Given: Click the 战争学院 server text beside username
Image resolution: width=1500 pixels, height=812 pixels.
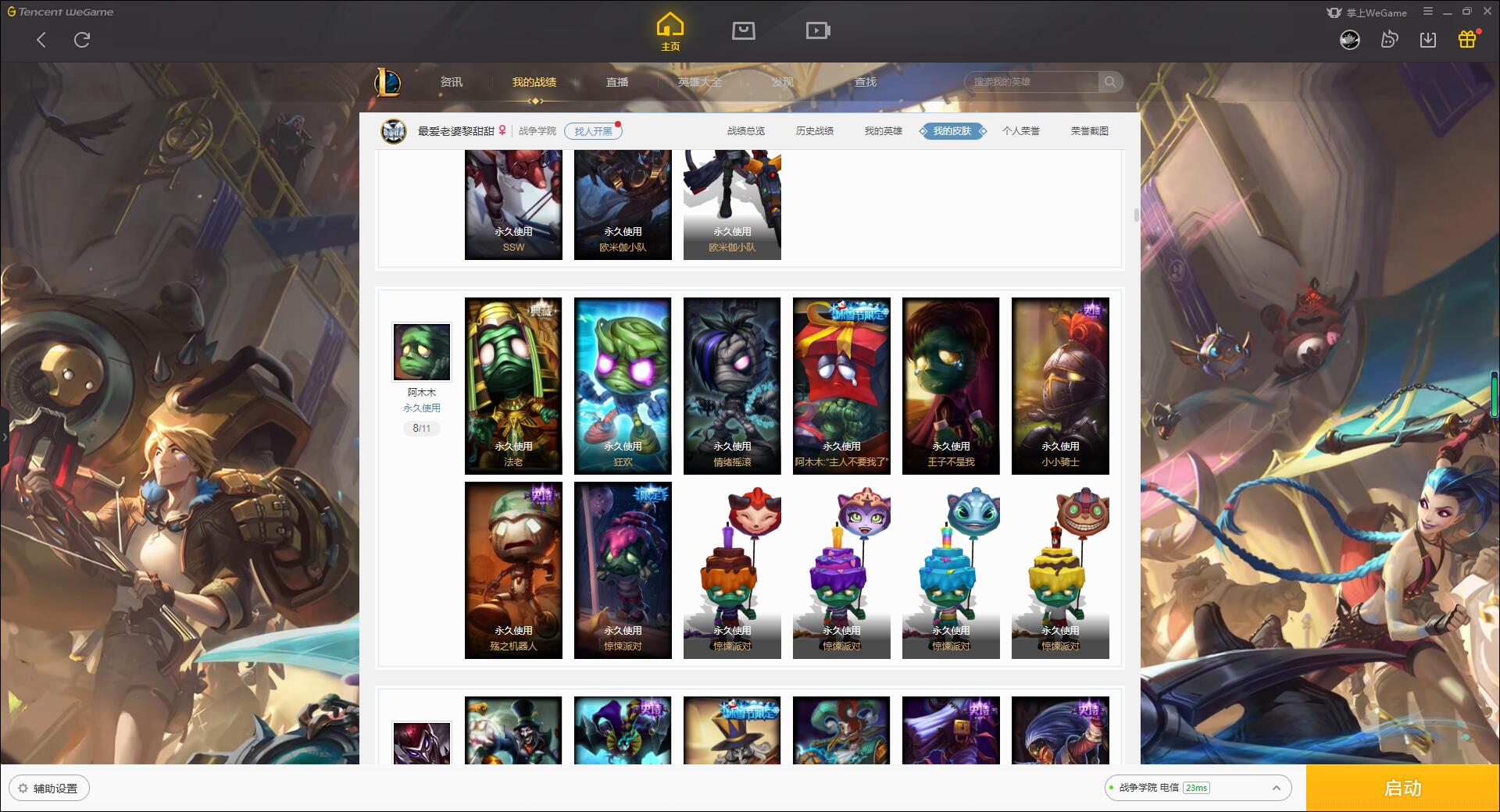Looking at the screenshot, I should coord(537,131).
